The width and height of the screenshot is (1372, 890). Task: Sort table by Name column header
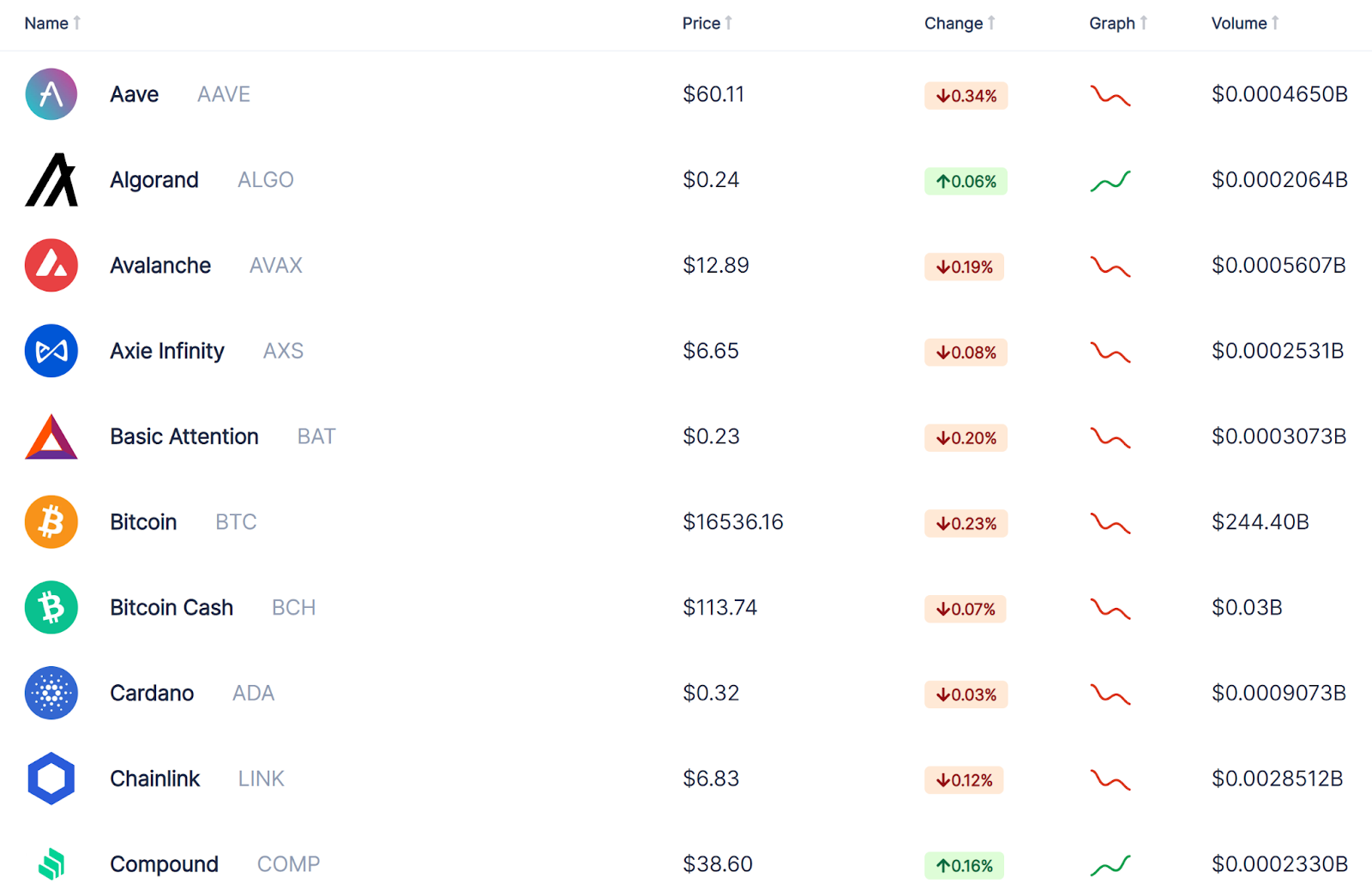(x=52, y=23)
